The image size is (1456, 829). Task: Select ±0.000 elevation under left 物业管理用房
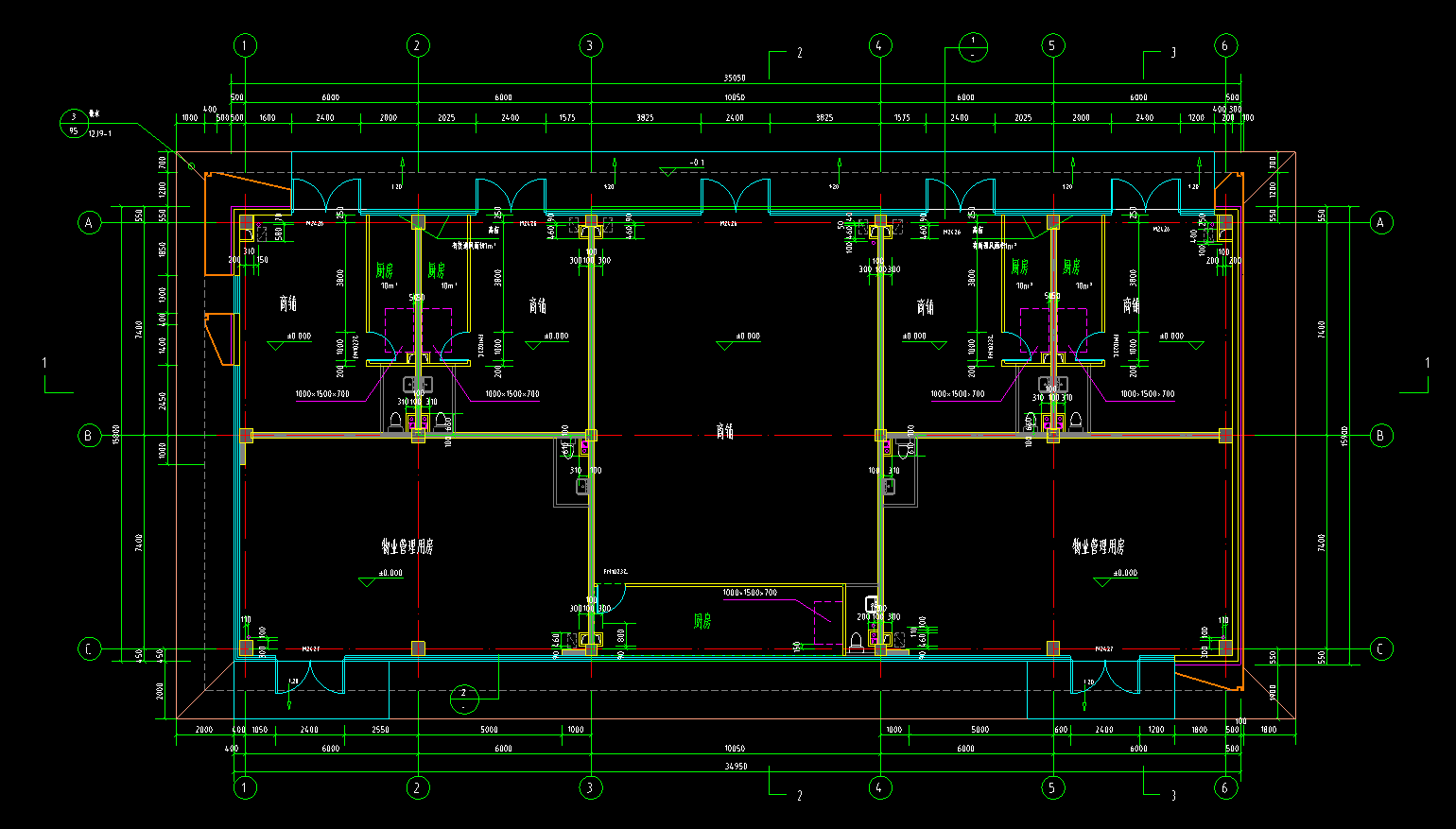tap(390, 573)
